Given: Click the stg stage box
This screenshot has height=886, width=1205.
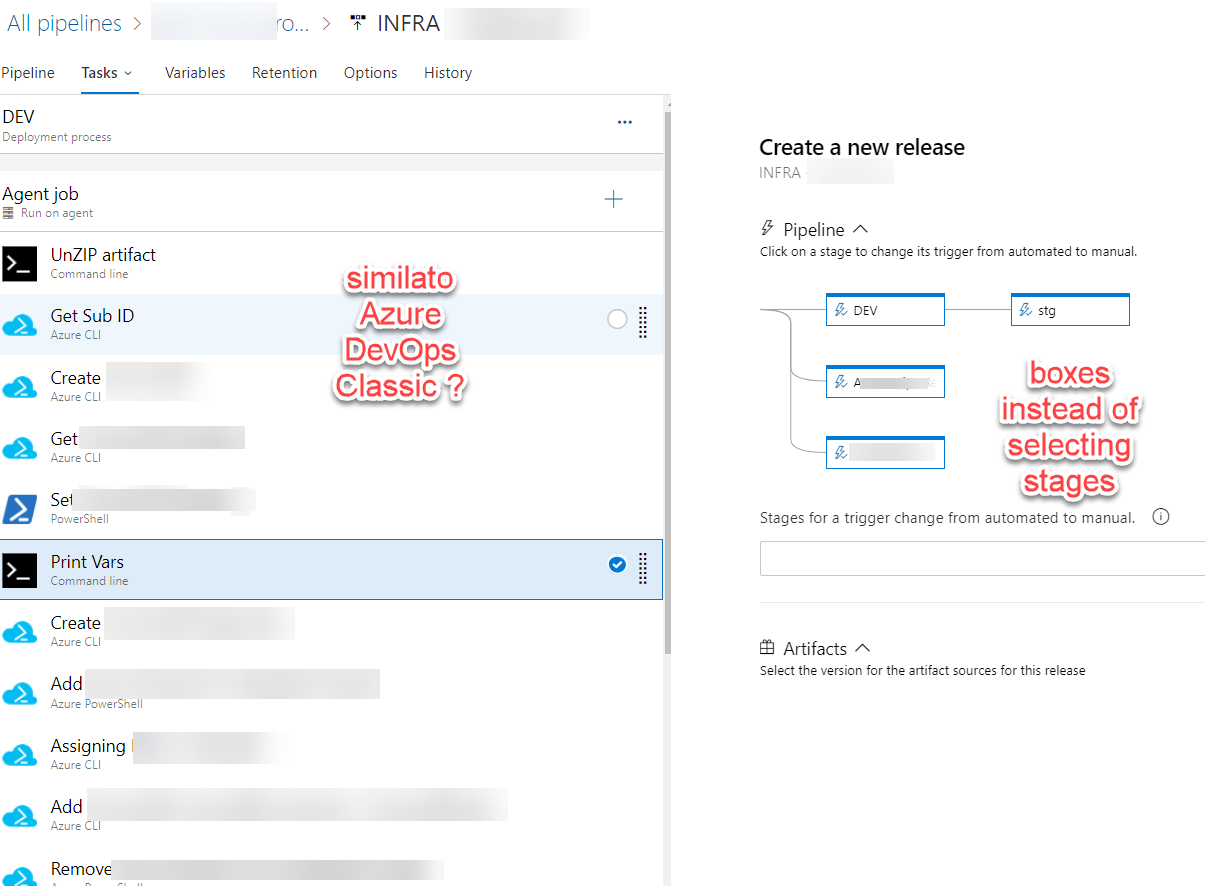Looking at the screenshot, I should pos(1070,310).
